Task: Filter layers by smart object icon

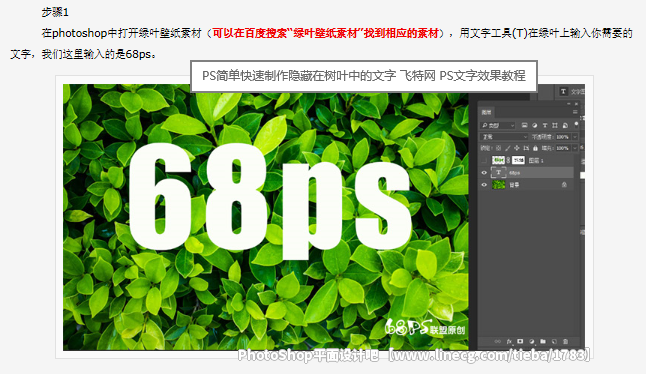Action: [x=565, y=125]
